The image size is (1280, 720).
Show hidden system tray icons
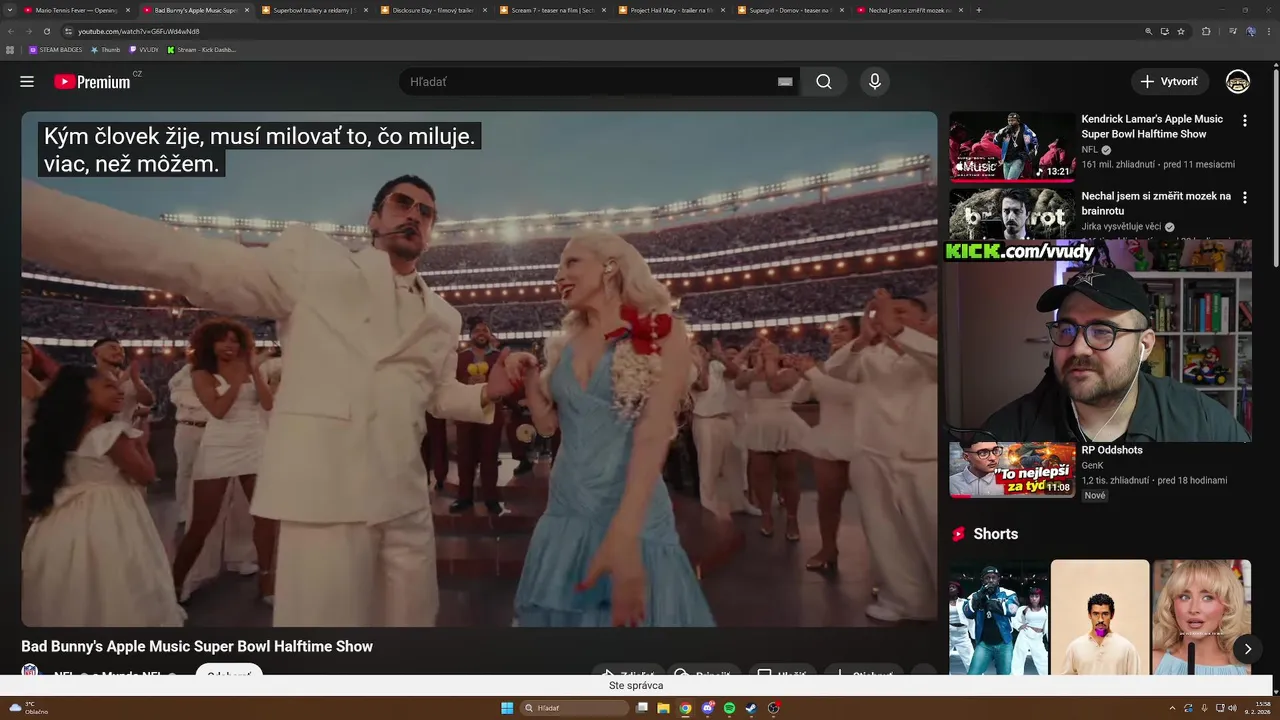(1172, 708)
